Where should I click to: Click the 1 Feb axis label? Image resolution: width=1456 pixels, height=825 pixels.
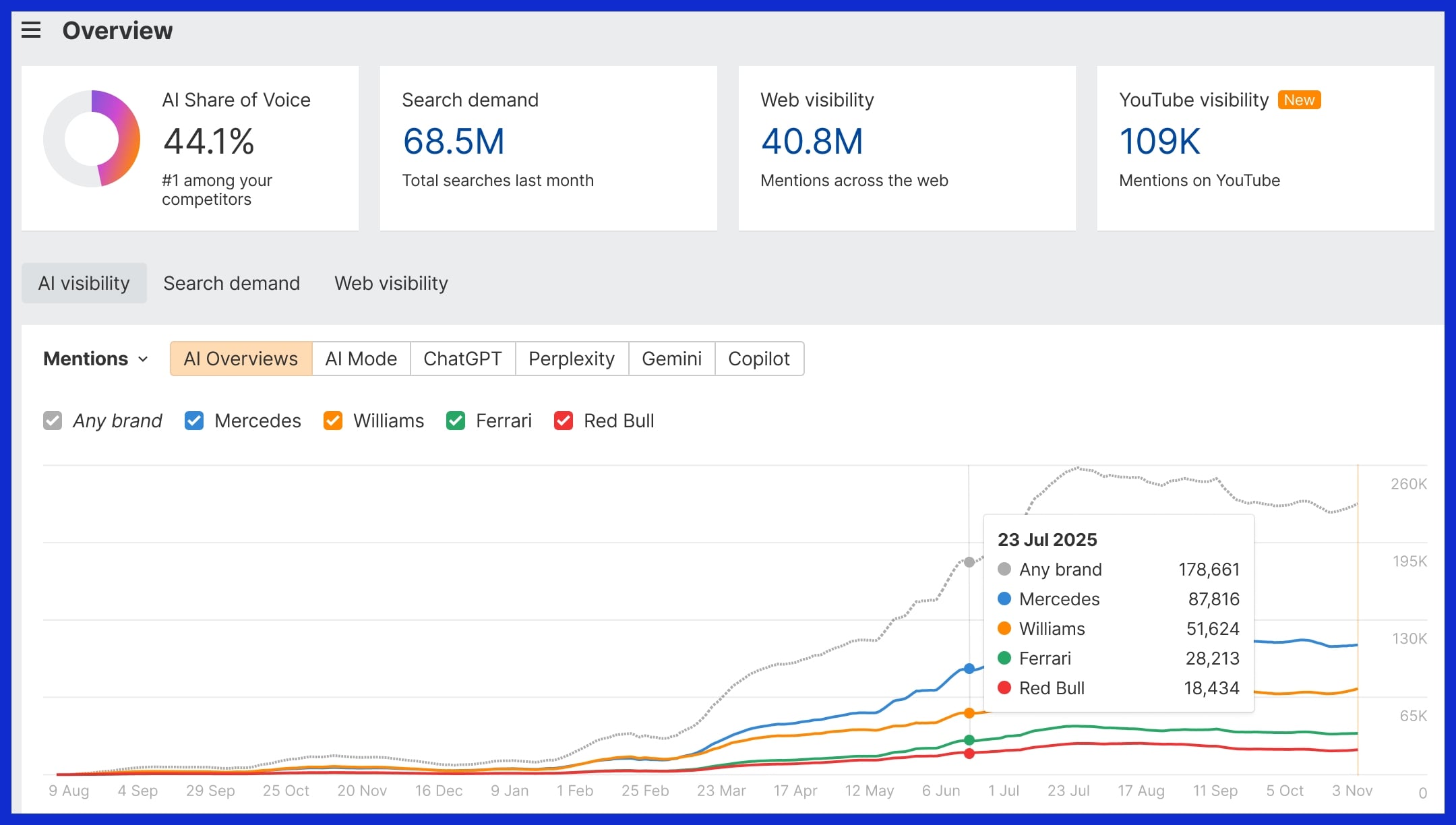[x=575, y=791]
